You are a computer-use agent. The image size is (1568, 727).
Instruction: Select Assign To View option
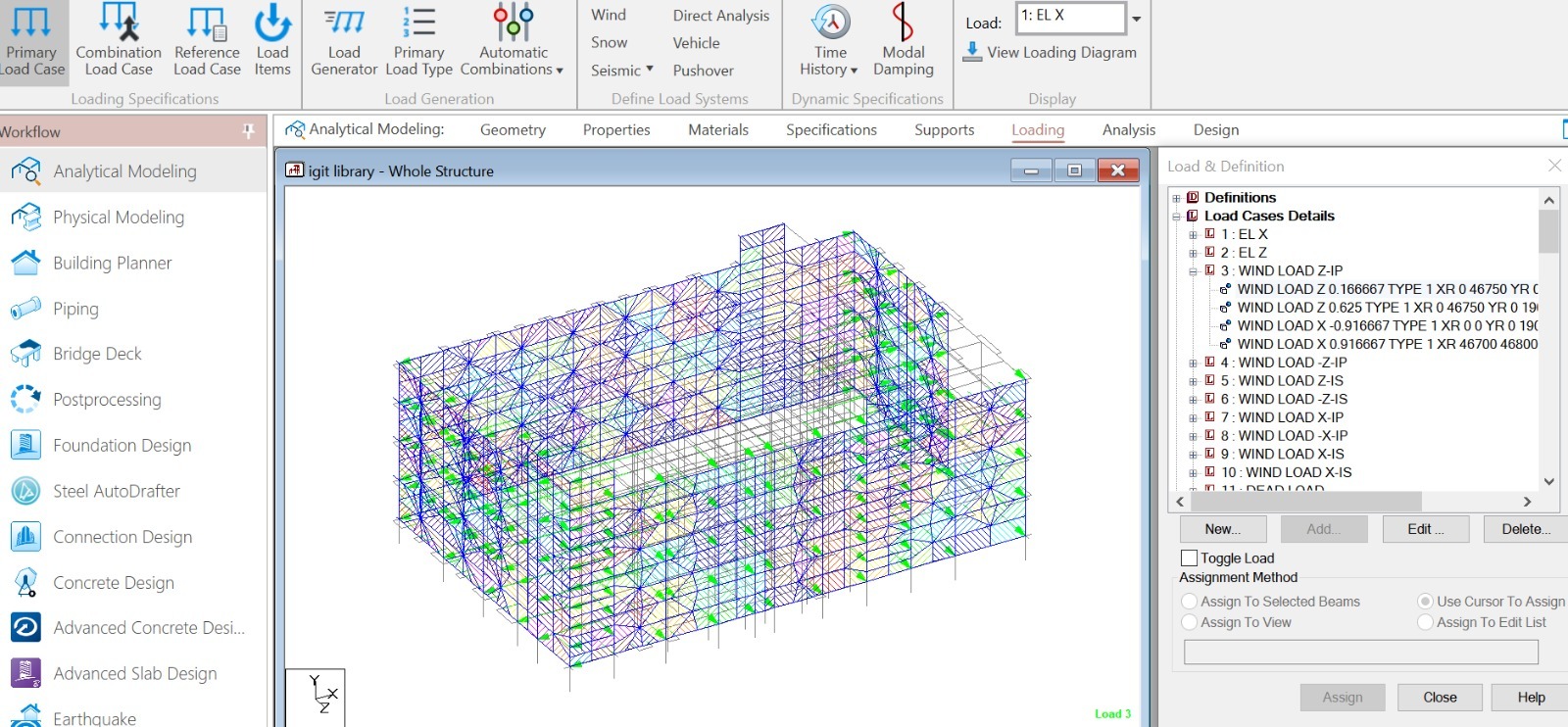pyautogui.click(x=1189, y=622)
